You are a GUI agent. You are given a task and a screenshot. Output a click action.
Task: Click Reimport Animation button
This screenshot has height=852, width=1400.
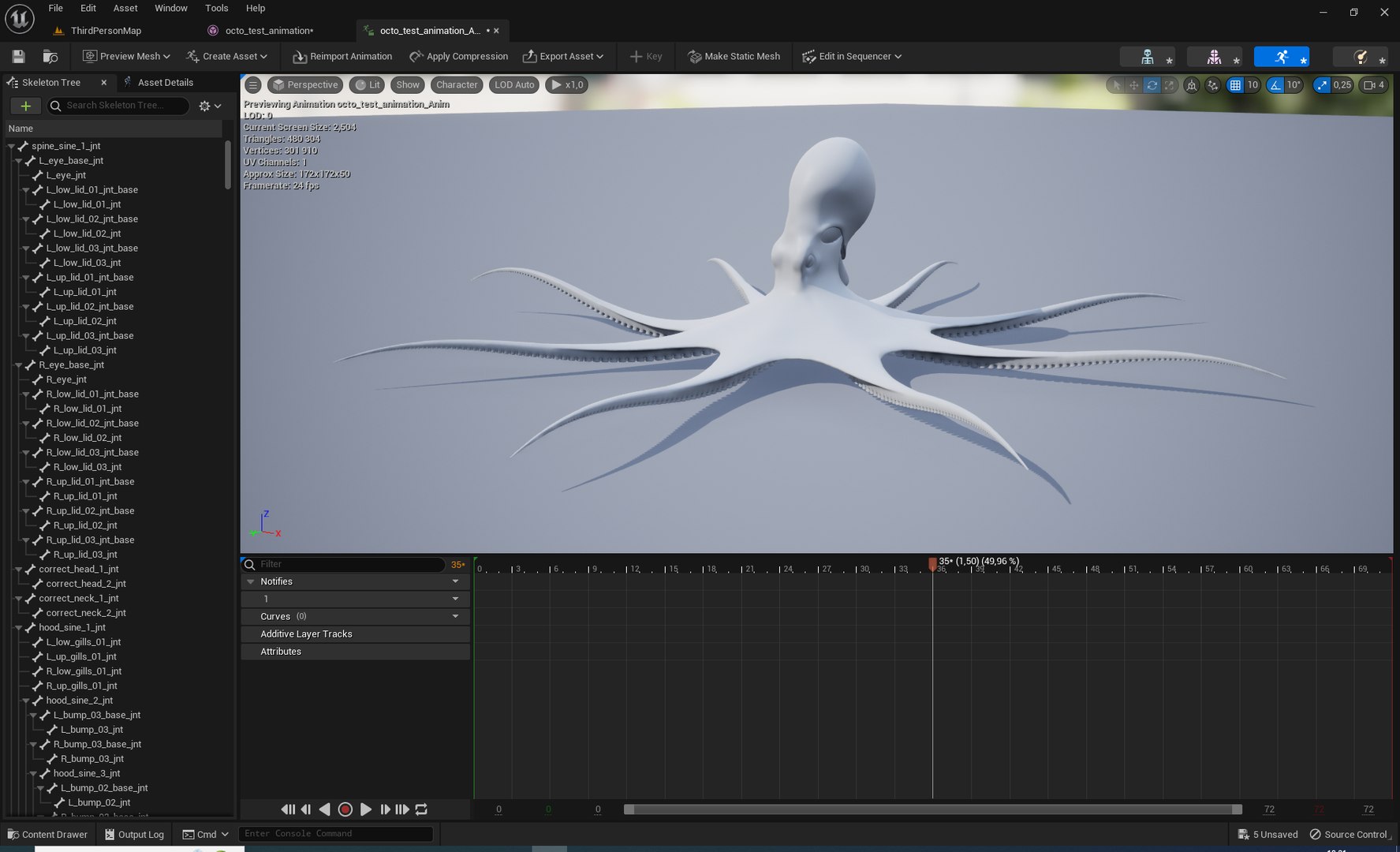tap(342, 57)
